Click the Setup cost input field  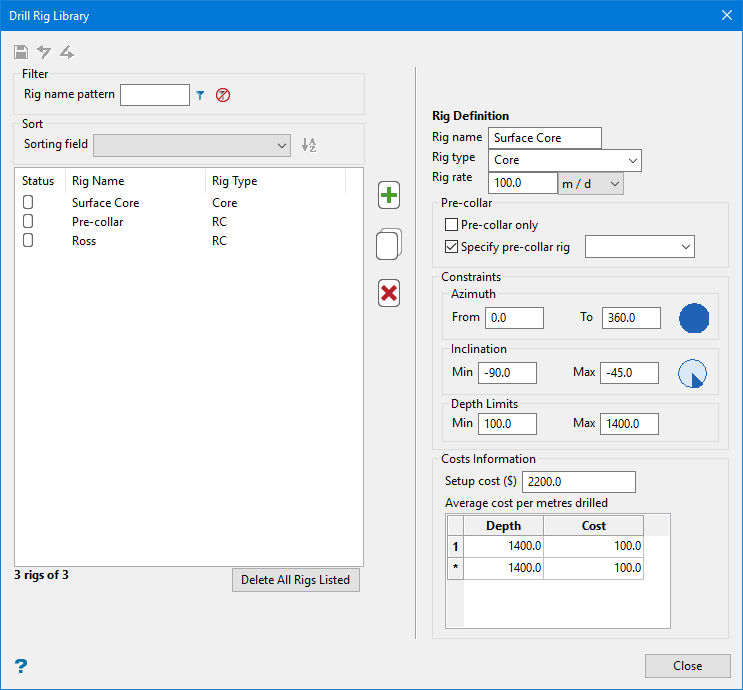coord(578,482)
